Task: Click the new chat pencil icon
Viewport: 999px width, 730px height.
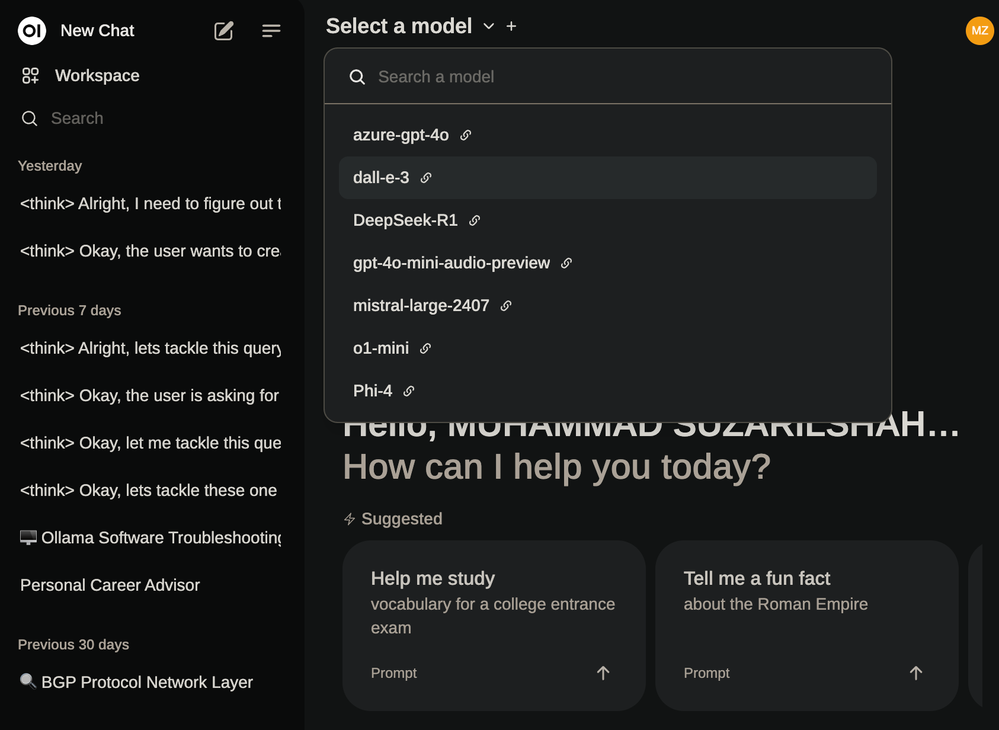Action: click(224, 31)
